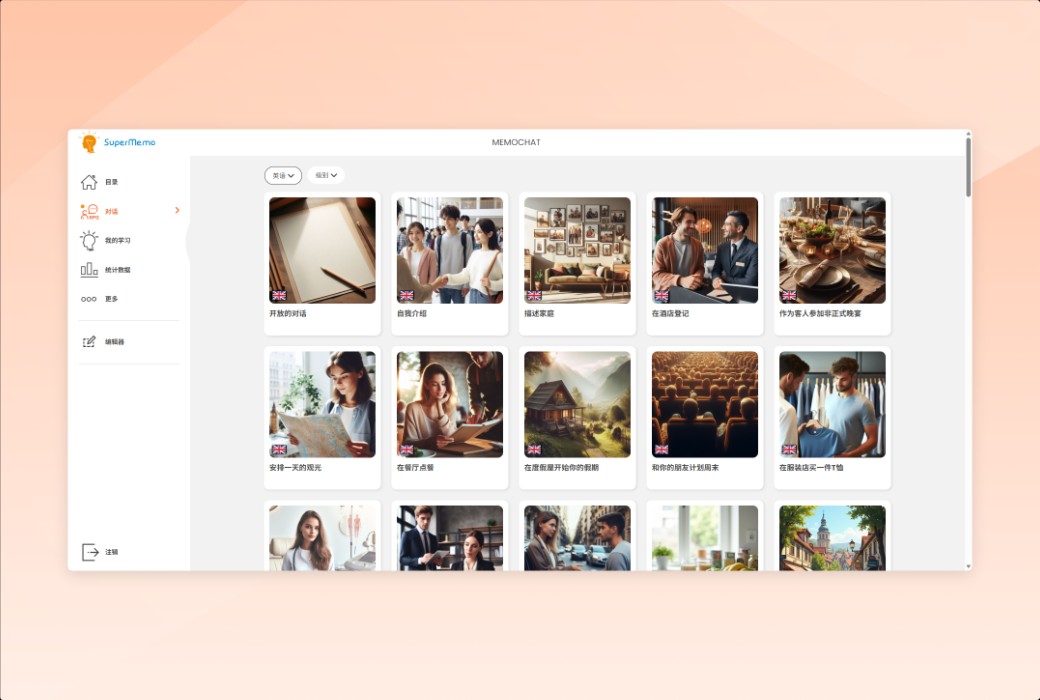Open 我的学习 lightbulb icon

[x=89, y=240]
